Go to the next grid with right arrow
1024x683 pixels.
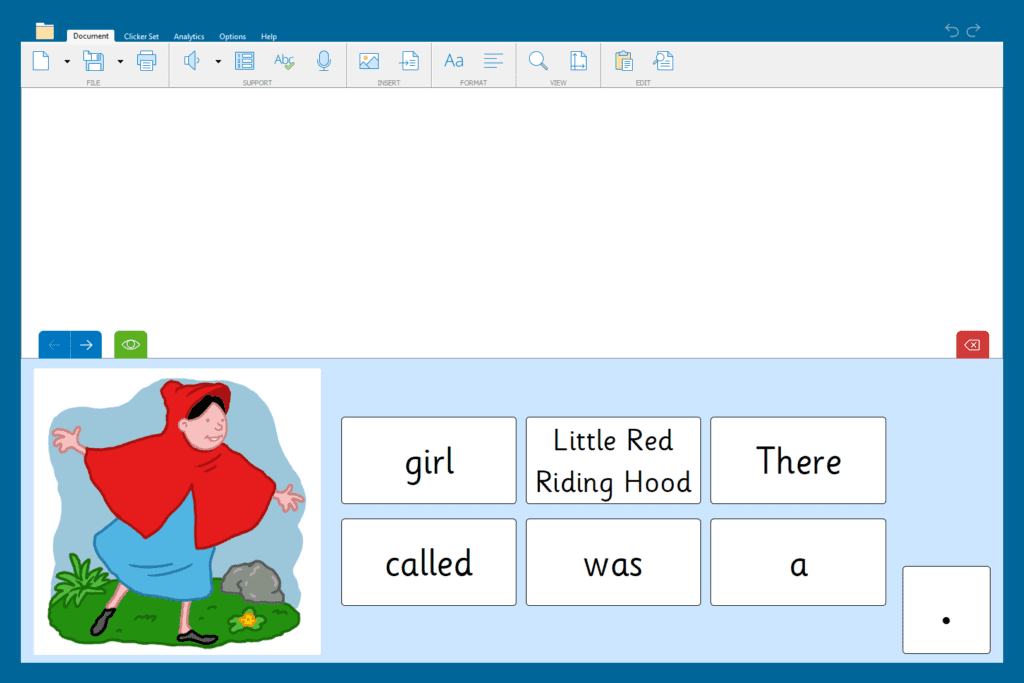point(86,345)
